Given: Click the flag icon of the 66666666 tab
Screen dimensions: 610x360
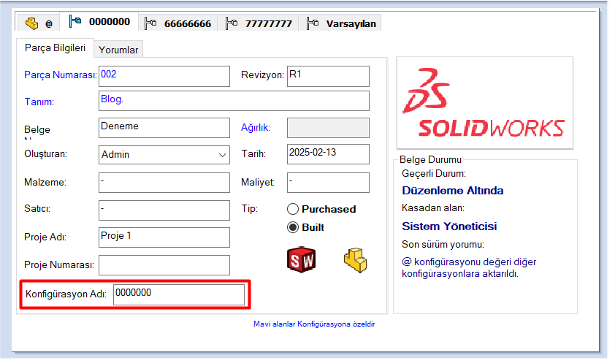Looking at the screenshot, I should coord(150,23).
